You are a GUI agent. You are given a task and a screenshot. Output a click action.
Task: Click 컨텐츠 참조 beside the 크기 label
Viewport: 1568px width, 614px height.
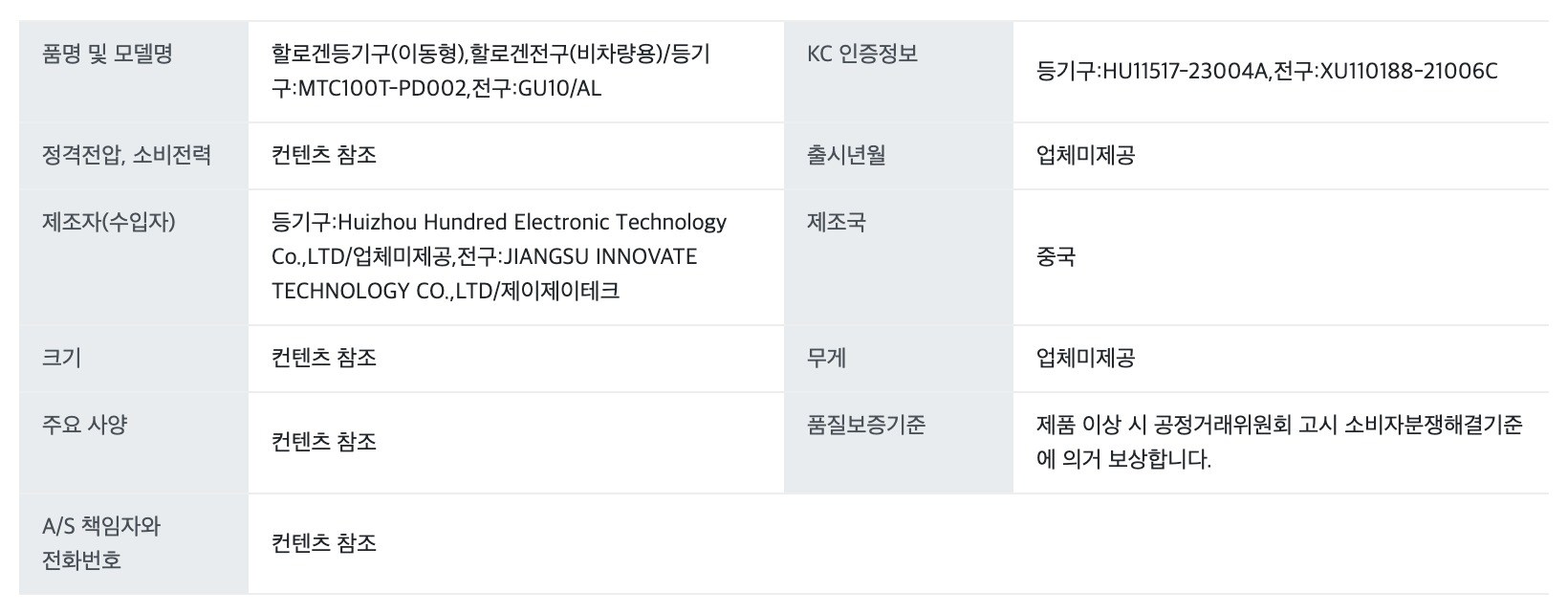(x=324, y=358)
